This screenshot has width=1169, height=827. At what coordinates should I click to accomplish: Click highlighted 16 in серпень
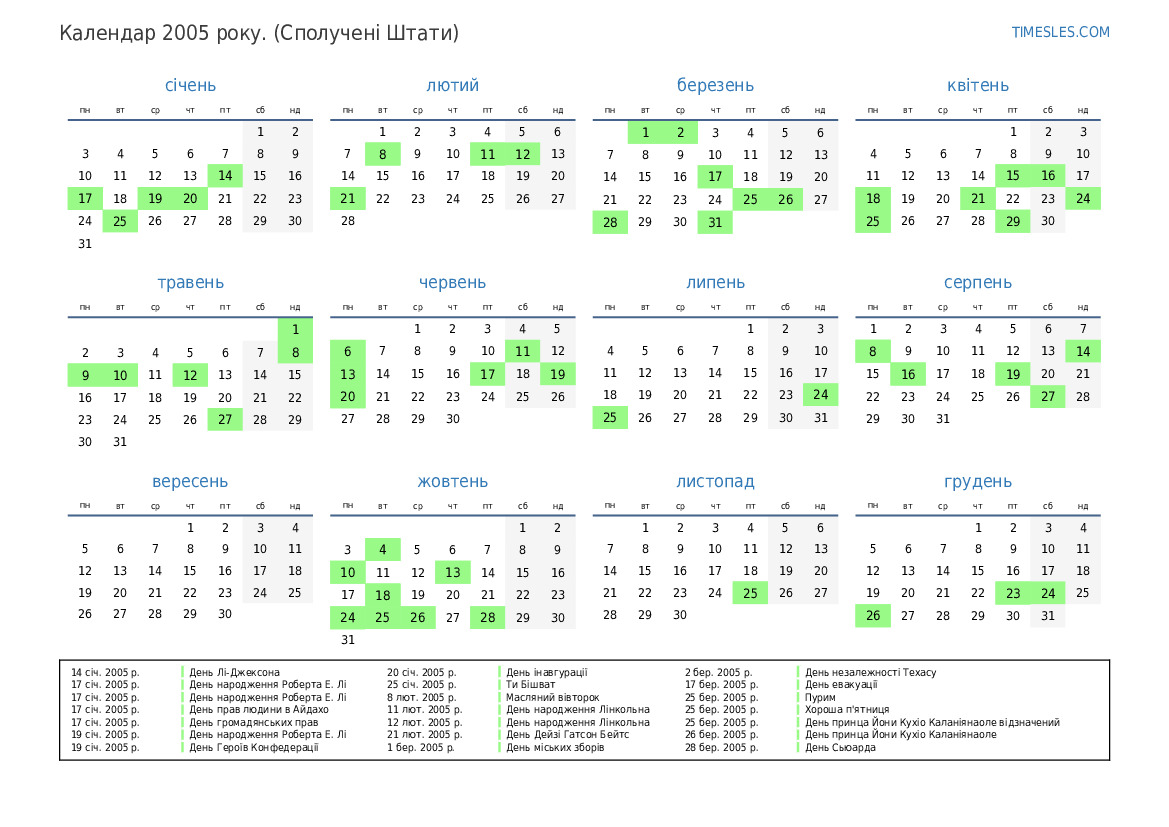(908, 374)
